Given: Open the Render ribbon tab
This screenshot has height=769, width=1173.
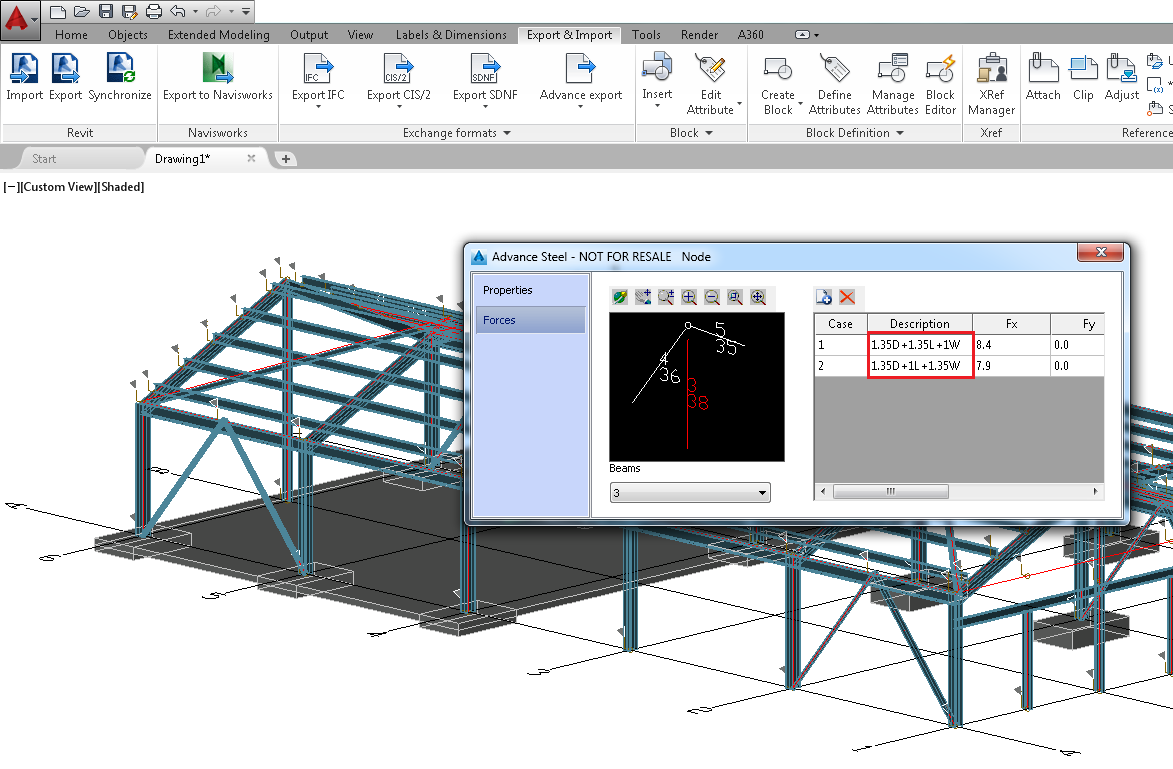Looking at the screenshot, I should pyautogui.click(x=699, y=34).
